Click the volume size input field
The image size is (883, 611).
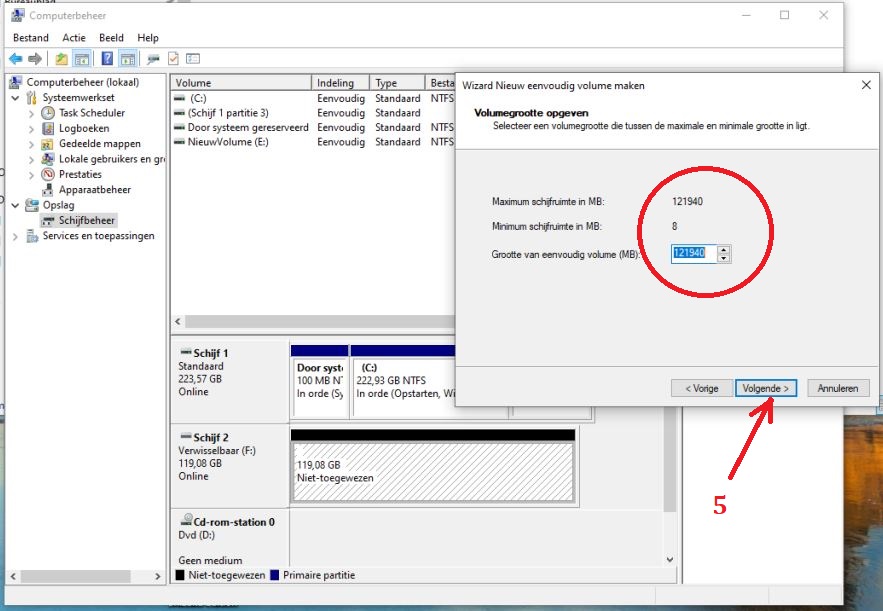click(694, 253)
